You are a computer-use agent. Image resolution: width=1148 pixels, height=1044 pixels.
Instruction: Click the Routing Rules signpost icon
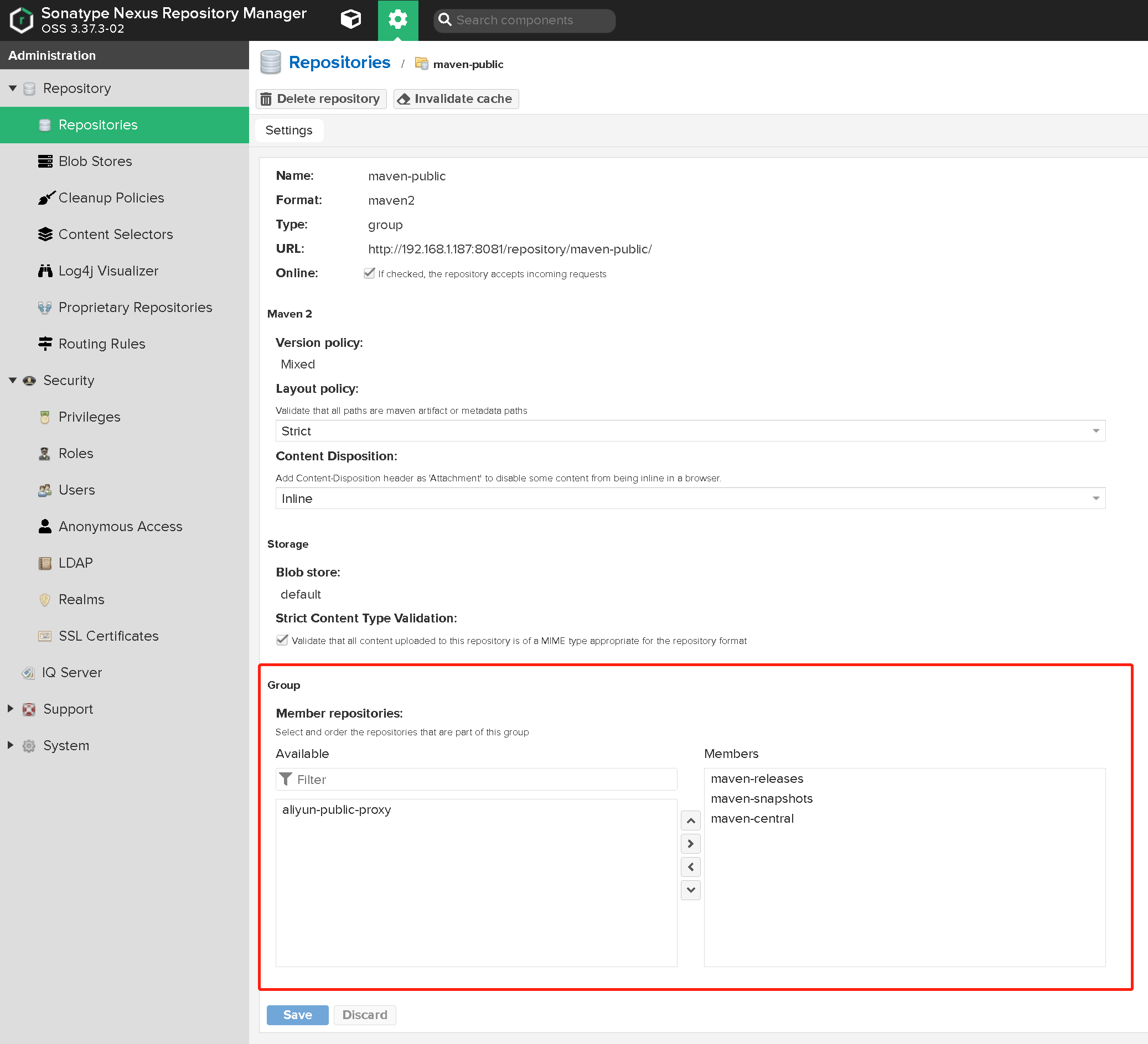pyautogui.click(x=45, y=344)
